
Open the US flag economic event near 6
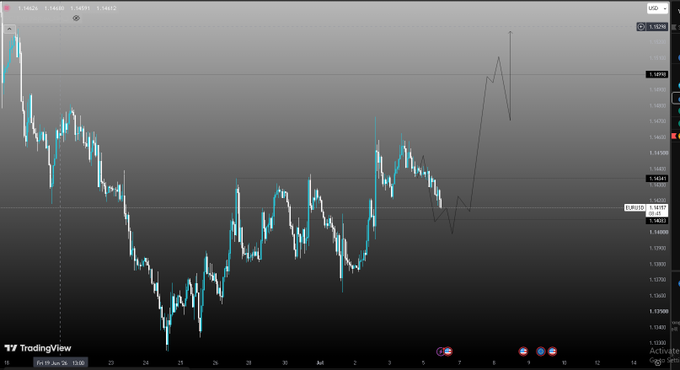click(x=448, y=351)
